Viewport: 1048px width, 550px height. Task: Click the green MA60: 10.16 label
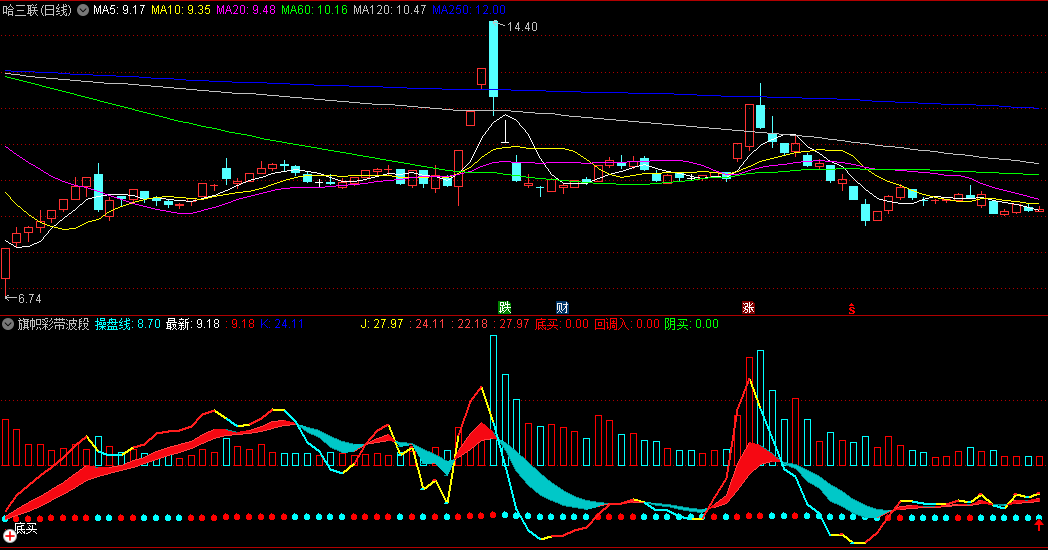[314, 10]
